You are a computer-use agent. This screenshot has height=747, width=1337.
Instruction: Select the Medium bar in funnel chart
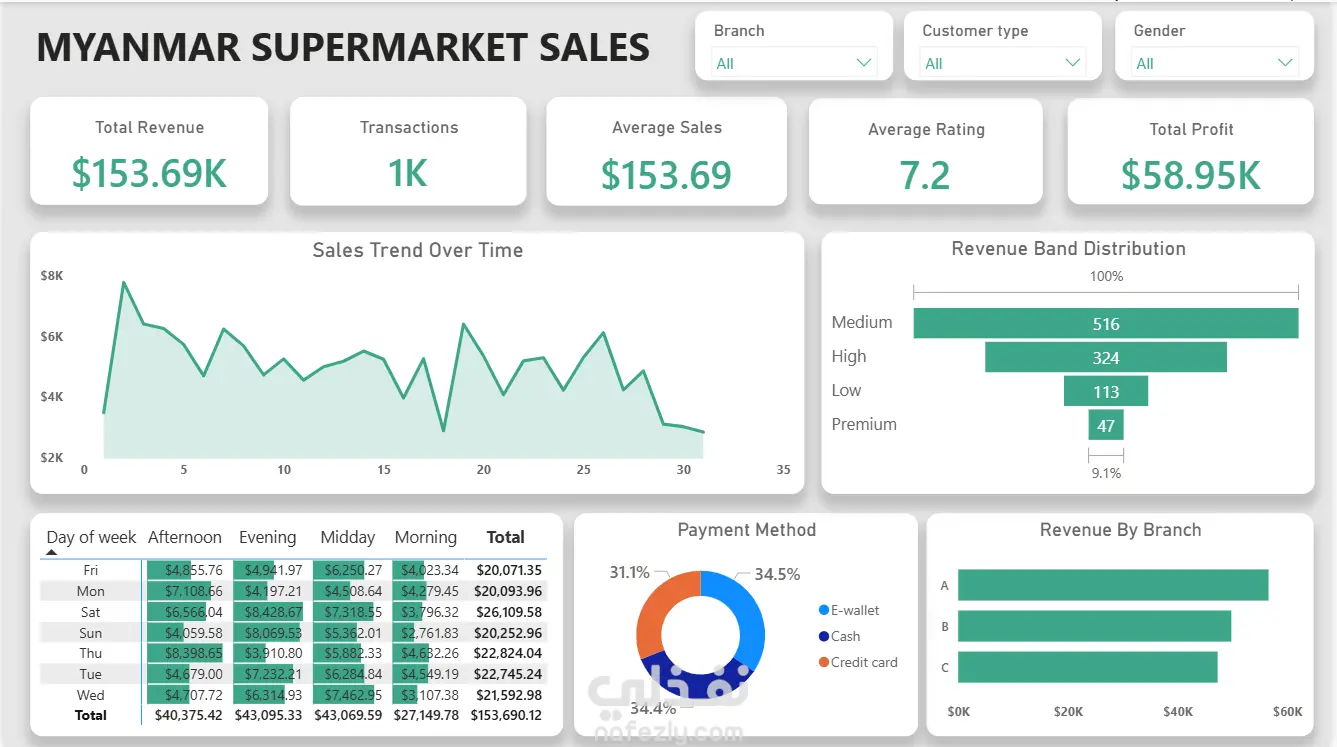[x=1106, y=323]
